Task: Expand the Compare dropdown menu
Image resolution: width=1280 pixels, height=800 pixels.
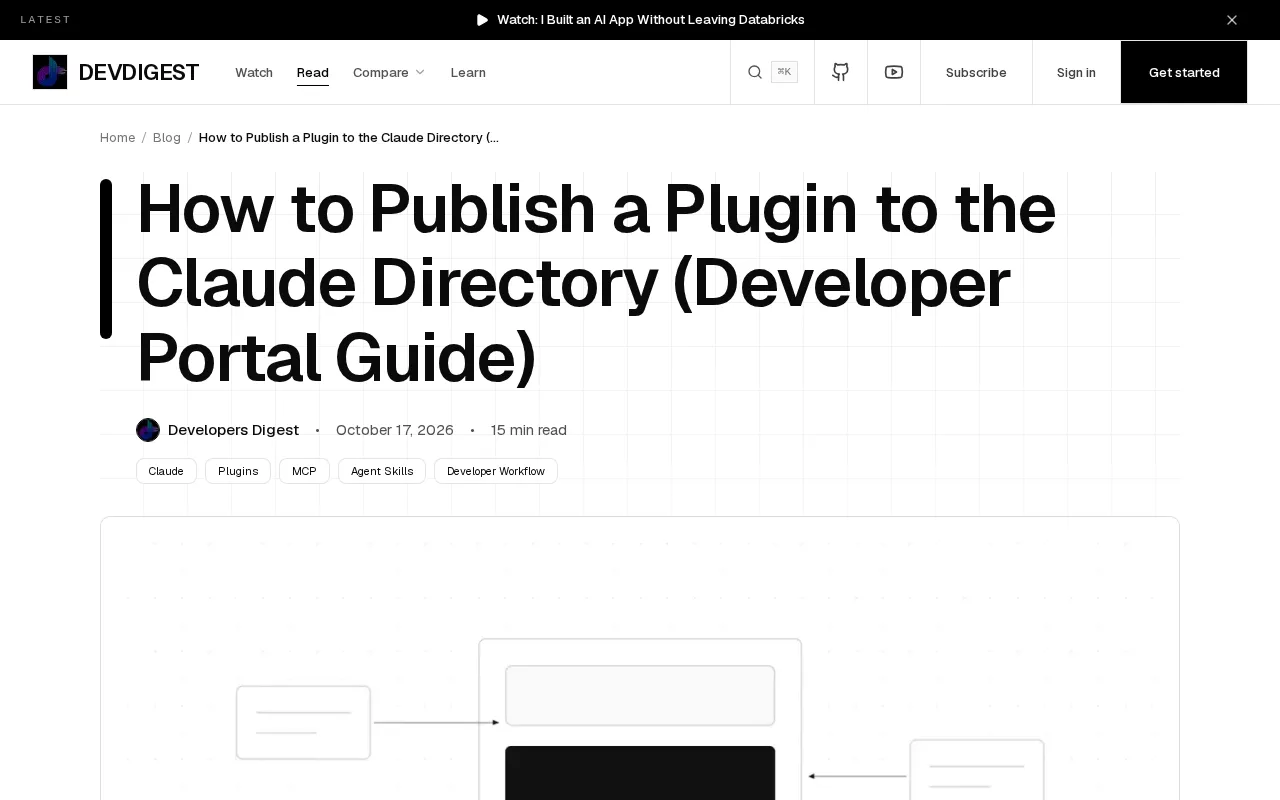Action: point(389,72)
